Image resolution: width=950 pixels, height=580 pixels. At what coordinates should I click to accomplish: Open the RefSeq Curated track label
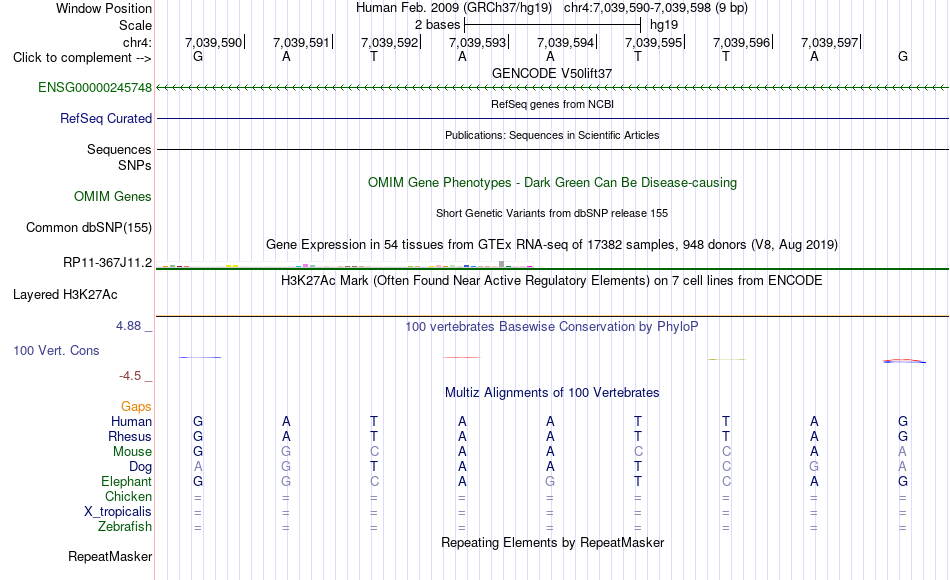point(105,119)
